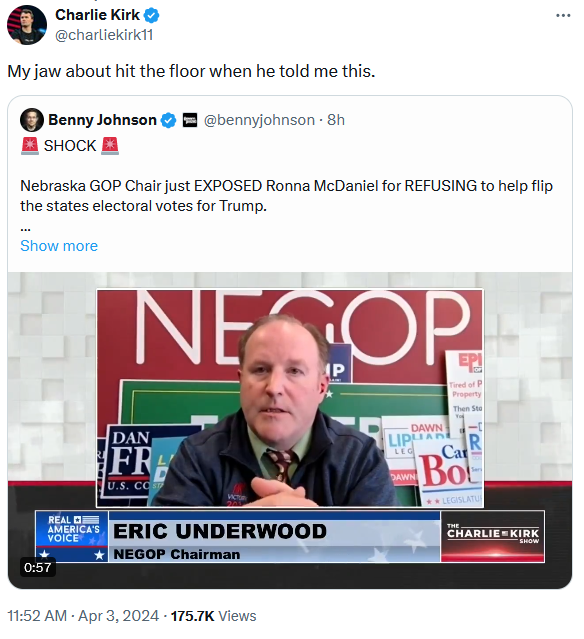Open the 11:52 AM Apr 3, 2024 timestamp
This screenshot has width=584, height=639.
tap(83, 615)
